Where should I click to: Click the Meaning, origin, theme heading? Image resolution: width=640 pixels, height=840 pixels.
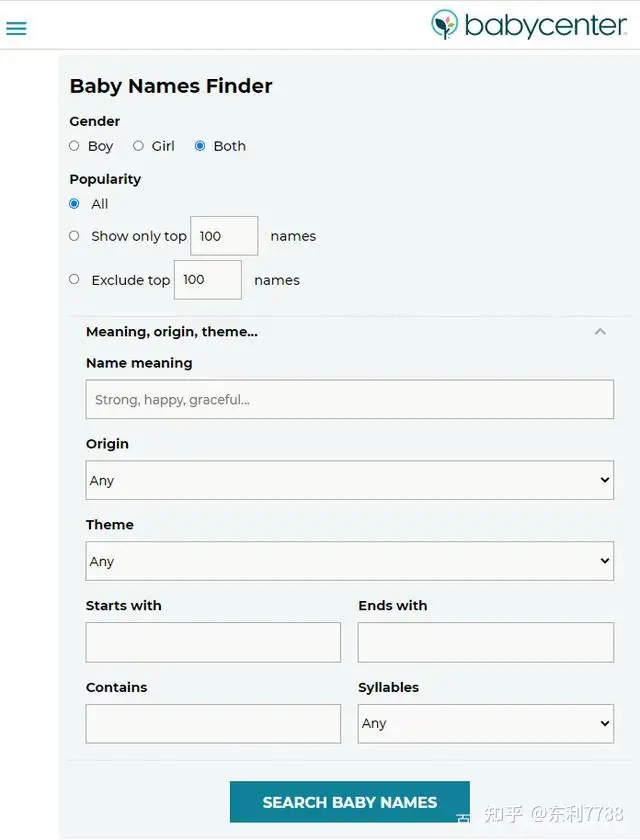172,332
